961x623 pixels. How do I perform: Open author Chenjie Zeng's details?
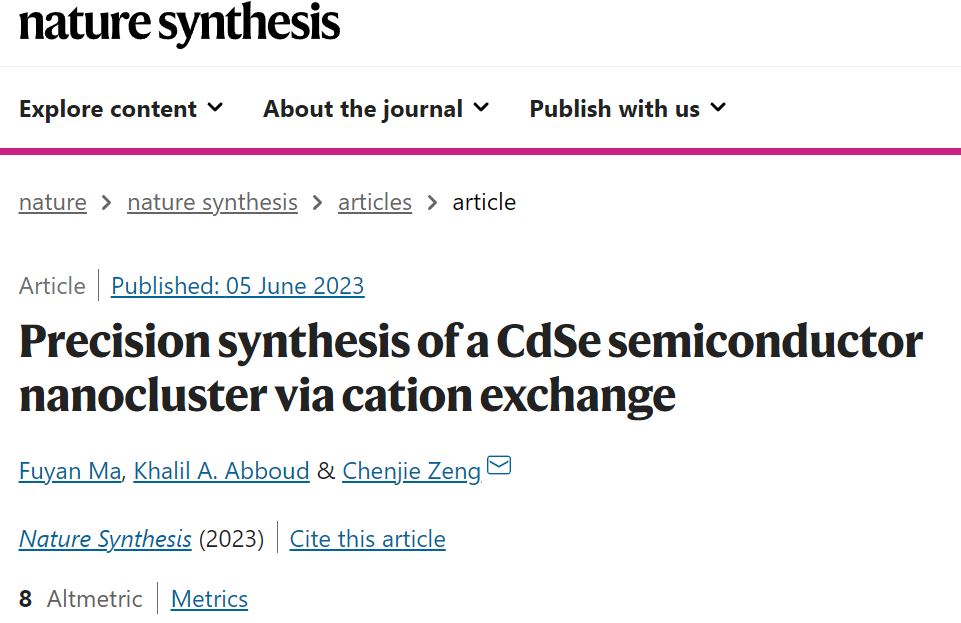[411, 471]
